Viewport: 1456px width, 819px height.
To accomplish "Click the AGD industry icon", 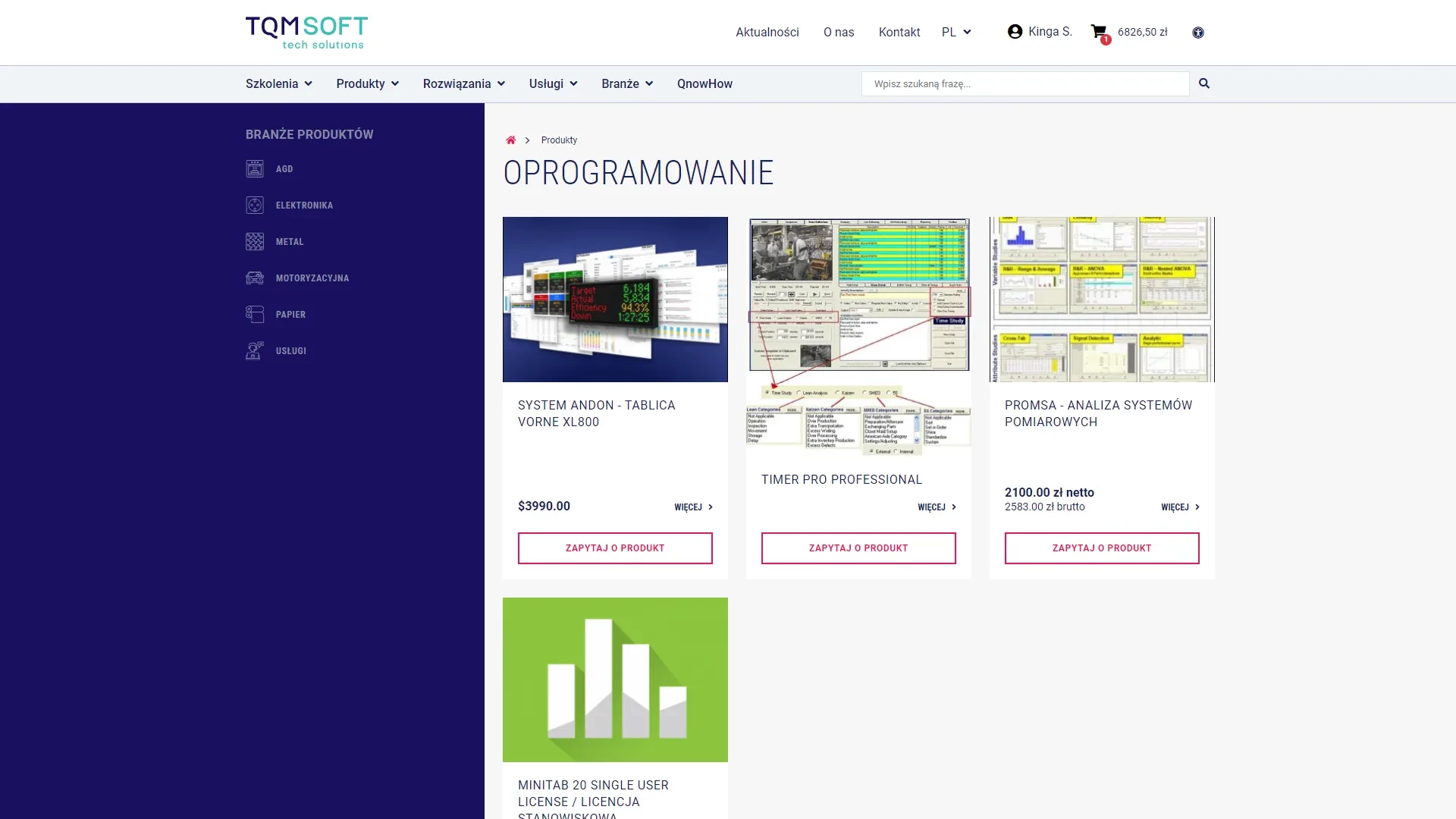I will 255,168.
